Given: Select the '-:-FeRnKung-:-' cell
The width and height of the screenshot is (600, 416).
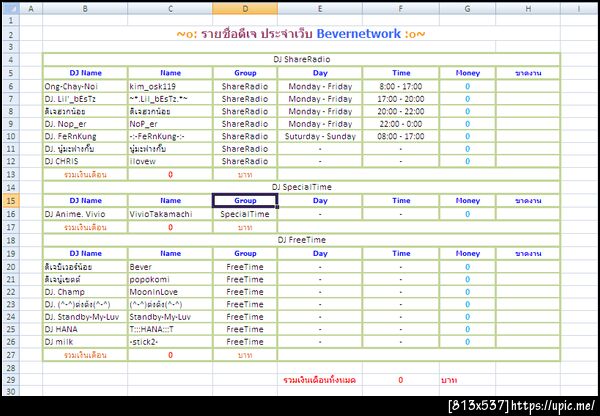Looking at the screenshot, I should (x=170, y=136).
